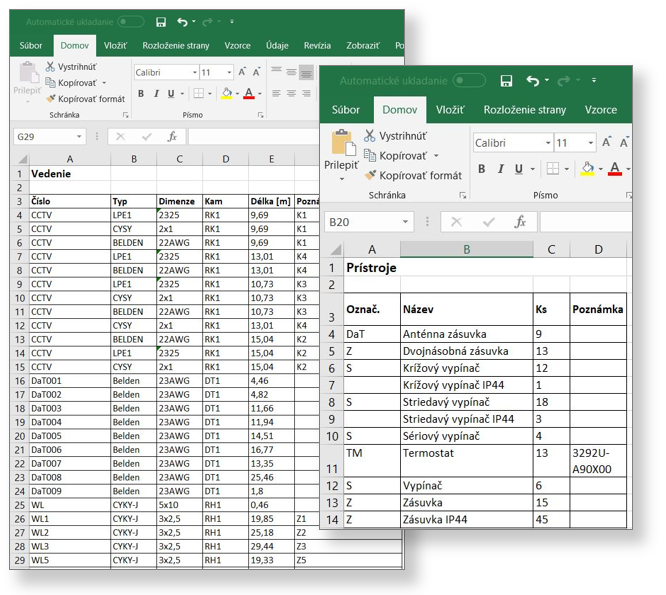666x595 pixels.
Task: Open Rozloženie strany tab in Prístroje window
Action: 525,110
